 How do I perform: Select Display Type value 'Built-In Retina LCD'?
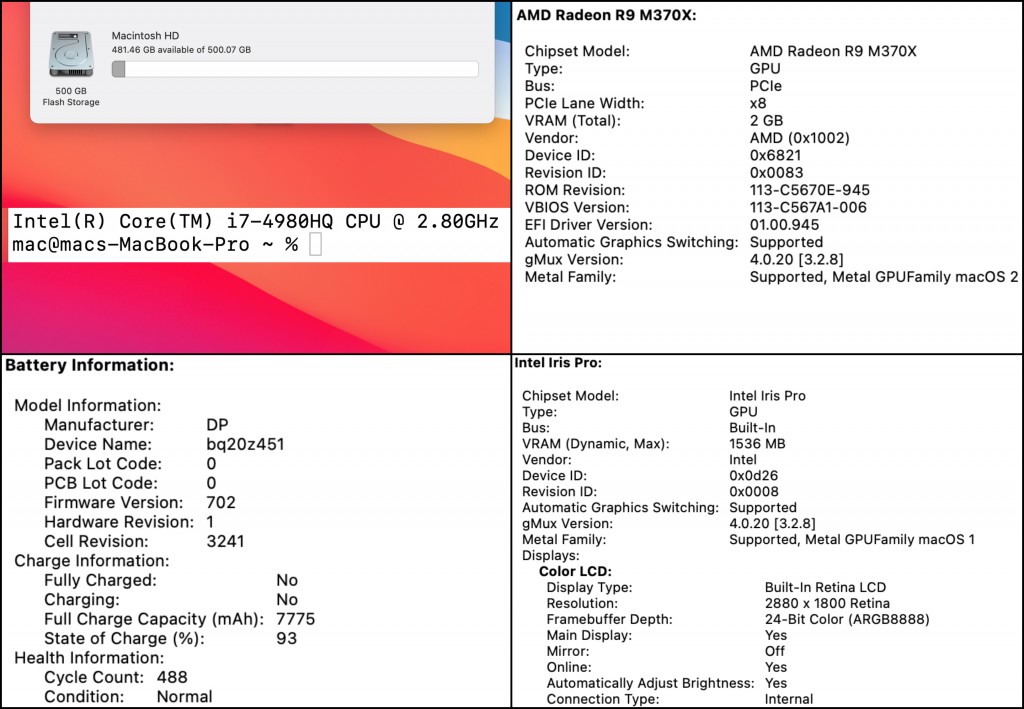(x=825, y=588)
